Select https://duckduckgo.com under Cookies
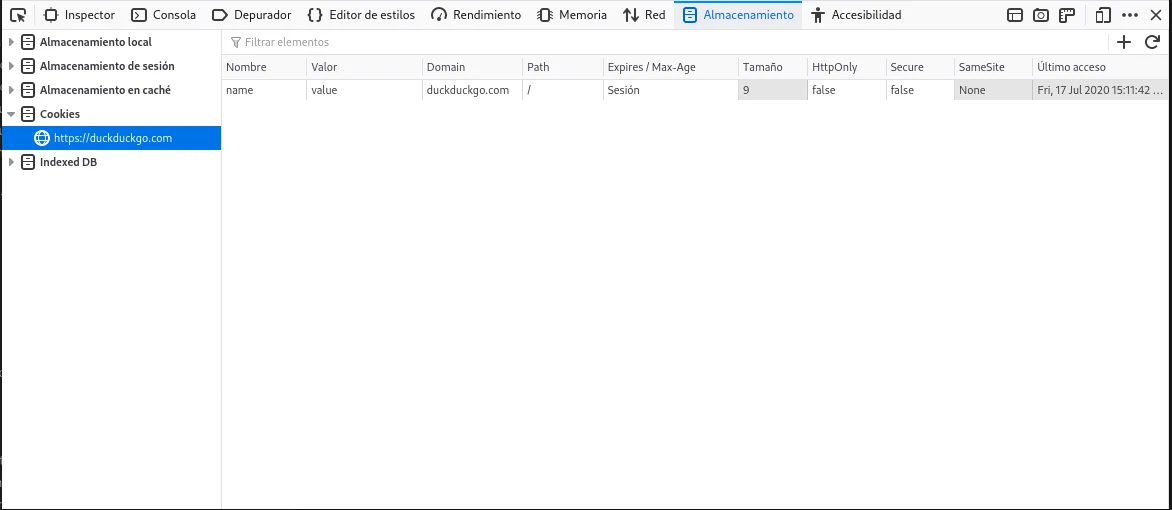 pos(112,138)
